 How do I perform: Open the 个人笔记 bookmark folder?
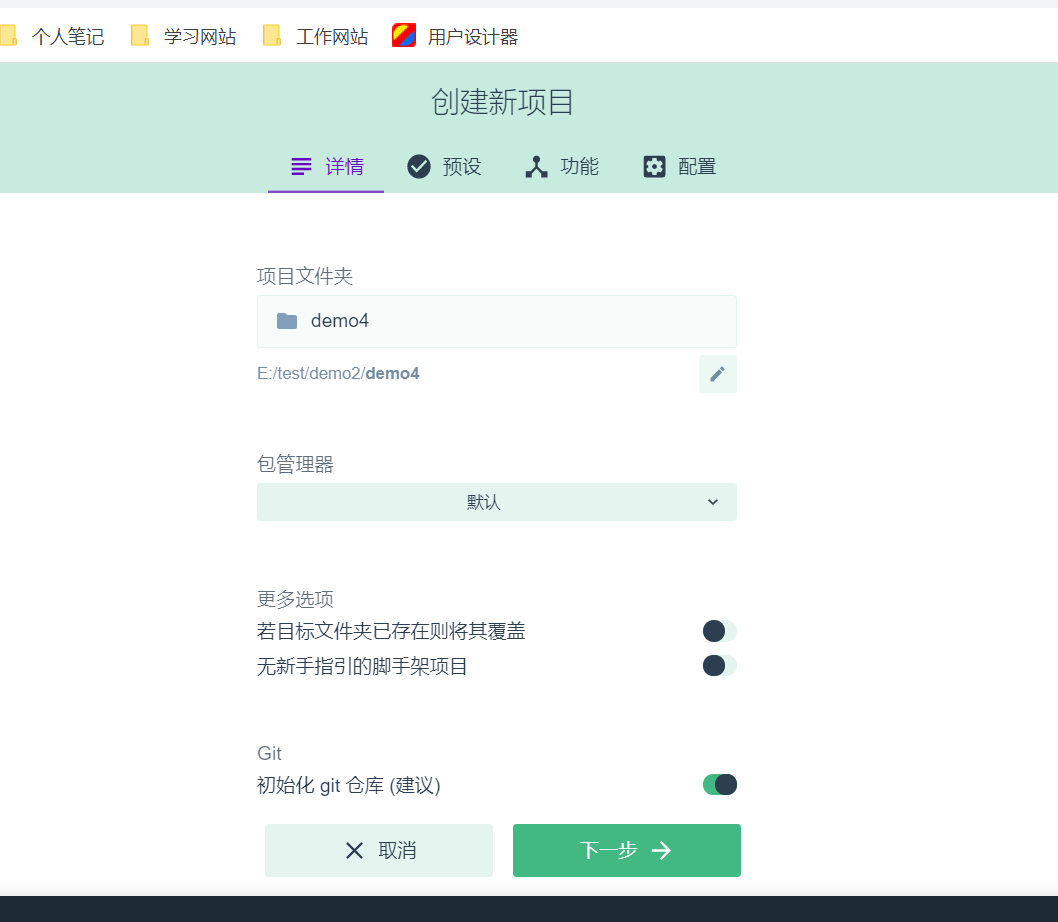pyautogui.click(x=52, y=36)
